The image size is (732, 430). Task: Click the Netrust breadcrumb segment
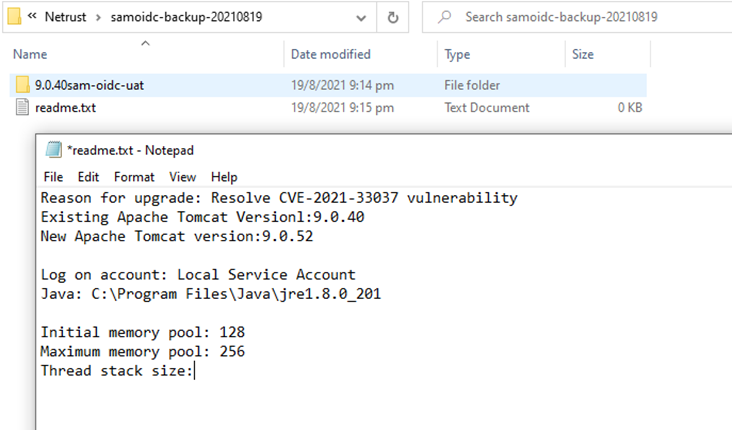tap(65, 17)
